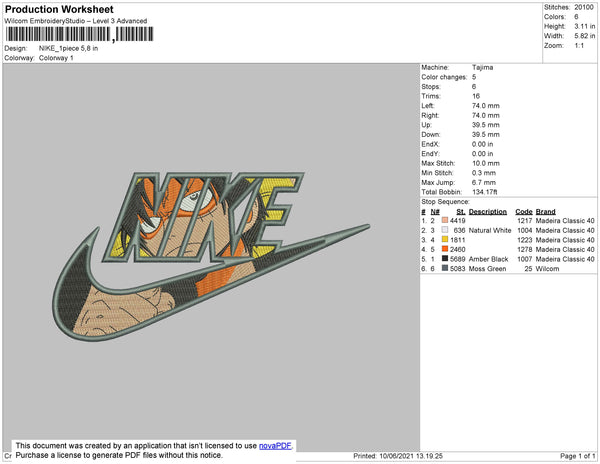The image size is (600, 464).
Task: Click the 'Color changes:' label
Action: 444,77
